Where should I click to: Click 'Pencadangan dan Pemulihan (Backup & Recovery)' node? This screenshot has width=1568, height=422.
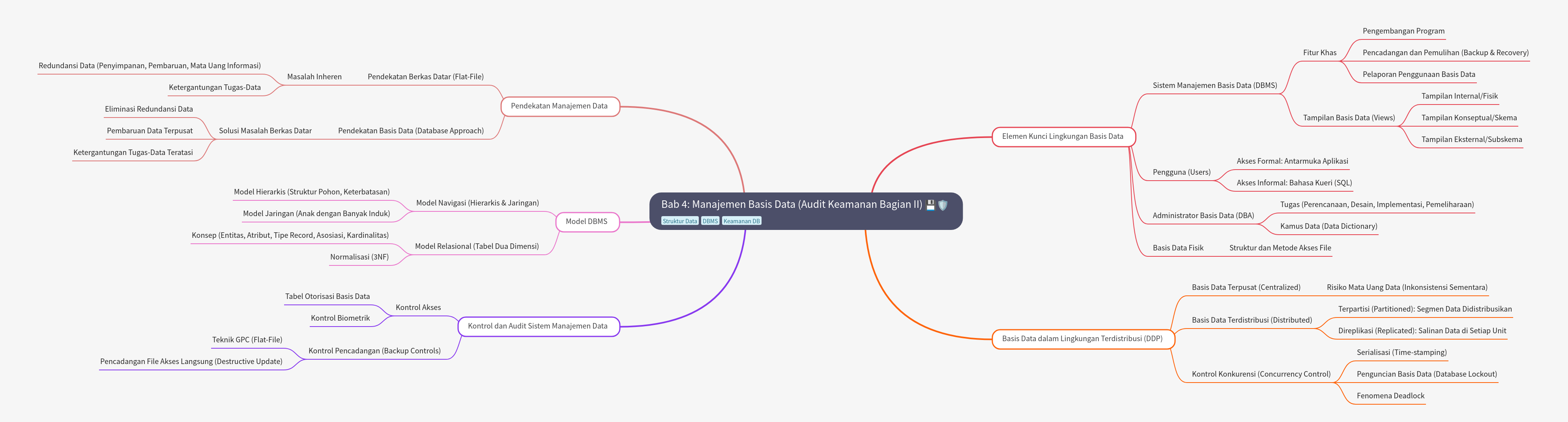click(x=1445, y=53)
